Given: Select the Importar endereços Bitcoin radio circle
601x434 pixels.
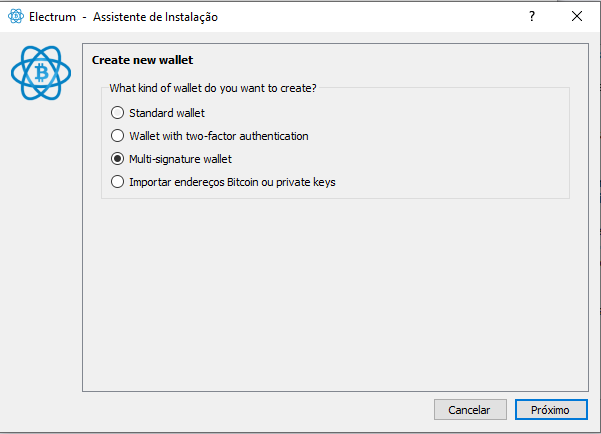Looking at the screenshot, I should (117, 182).
